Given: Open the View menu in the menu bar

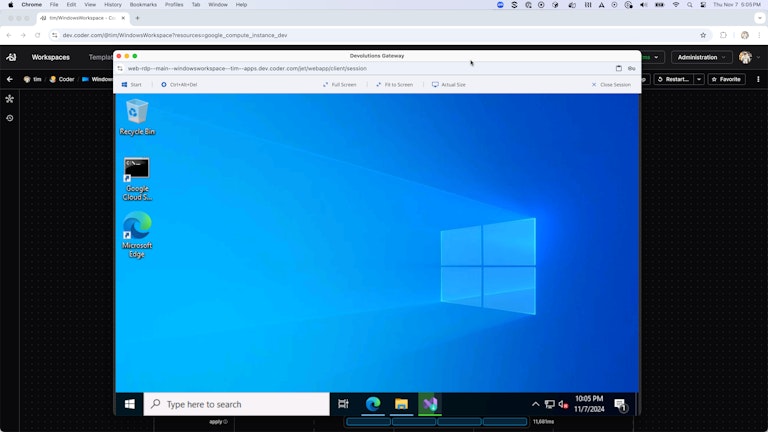Looking at the screenshot, I should (x=90, y=4).
